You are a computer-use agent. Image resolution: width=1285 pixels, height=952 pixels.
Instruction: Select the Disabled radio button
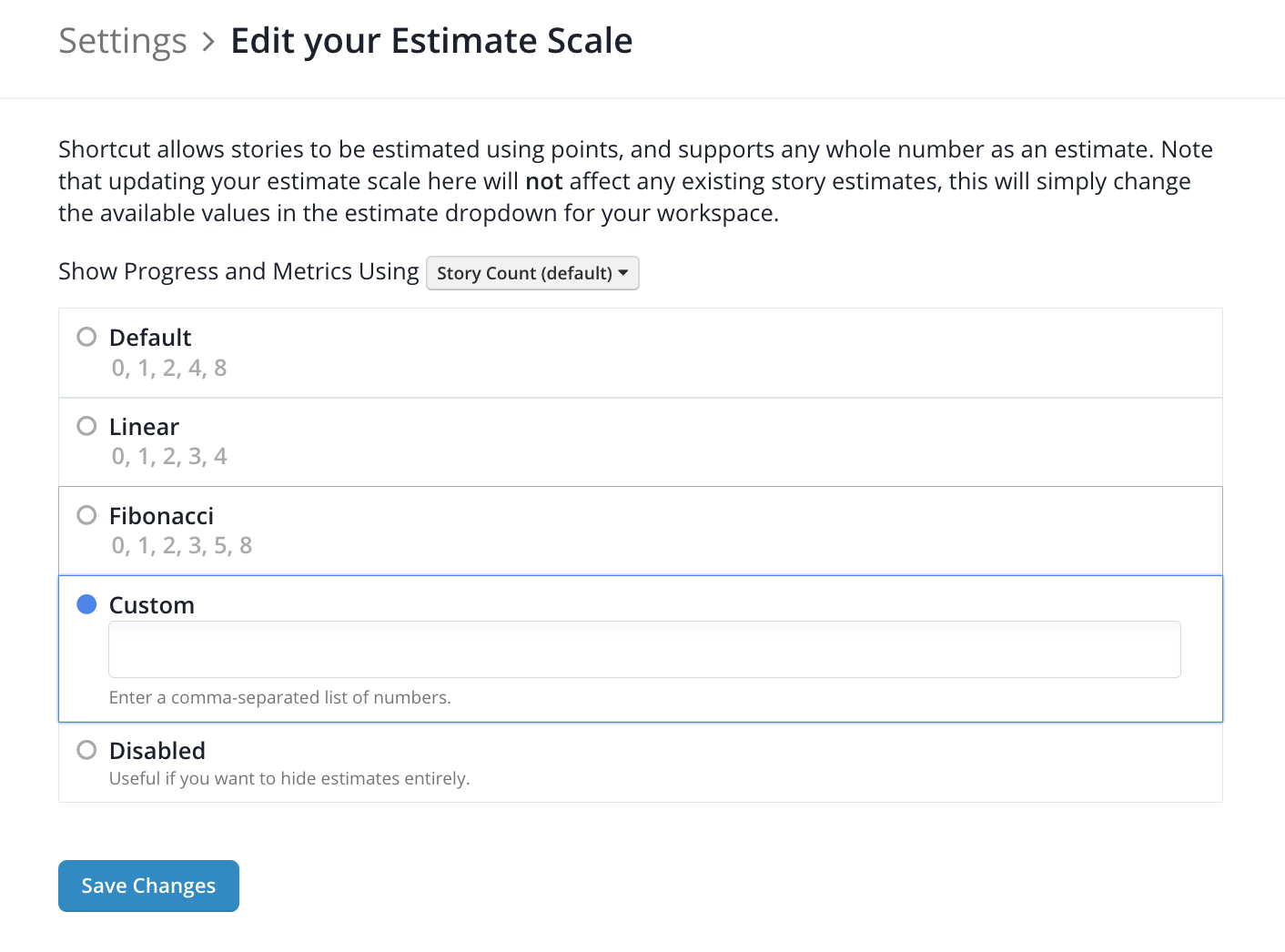86,750
